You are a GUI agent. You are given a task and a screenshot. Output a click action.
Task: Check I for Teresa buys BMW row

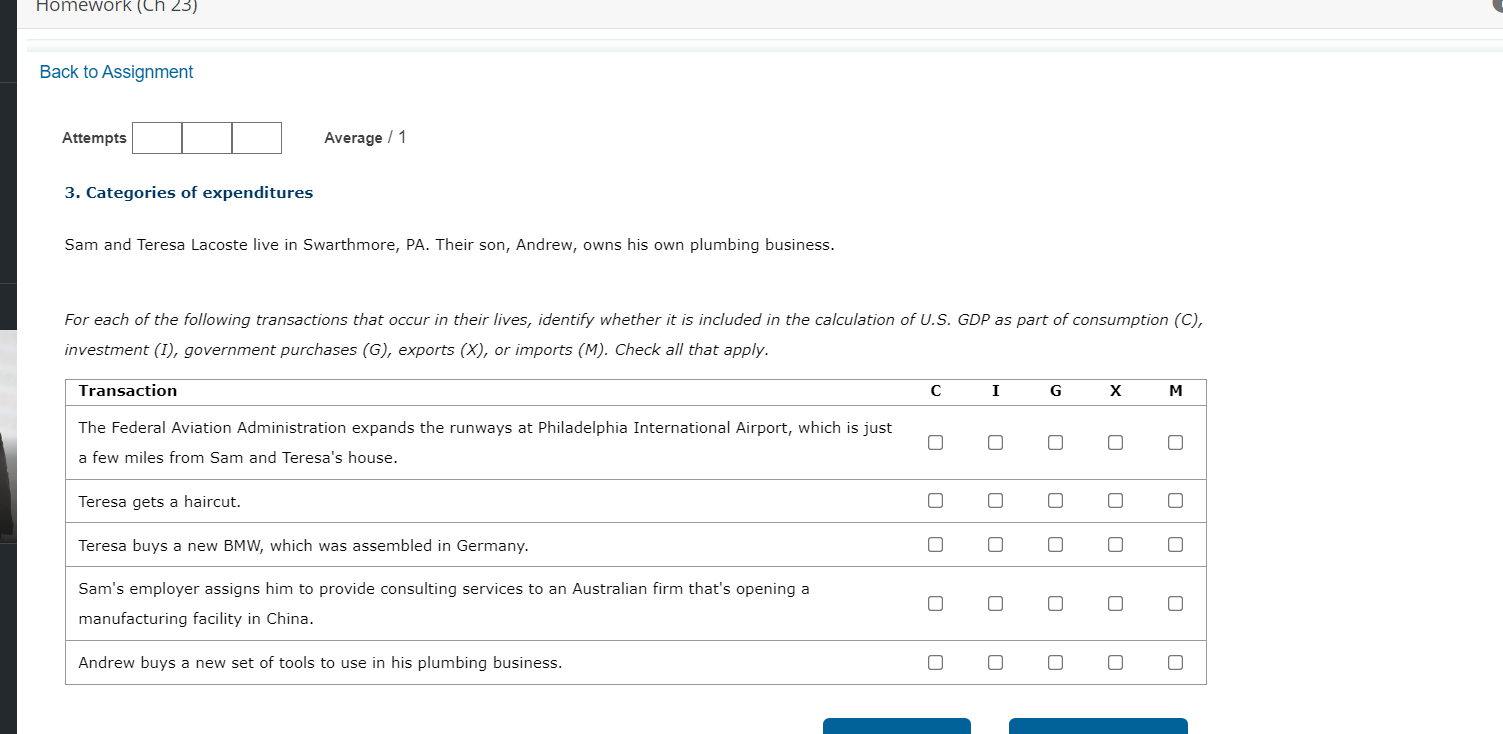[x=995, y=545]
